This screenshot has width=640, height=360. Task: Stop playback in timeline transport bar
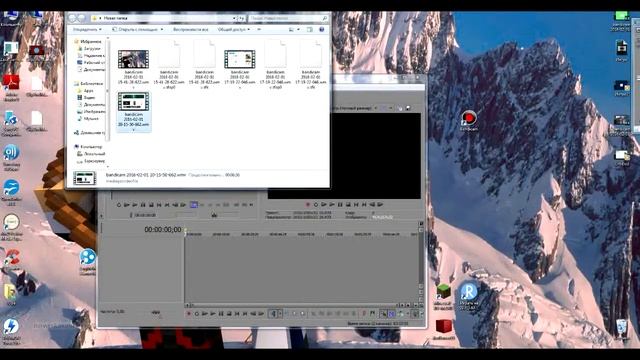click(x=229, y=313)
